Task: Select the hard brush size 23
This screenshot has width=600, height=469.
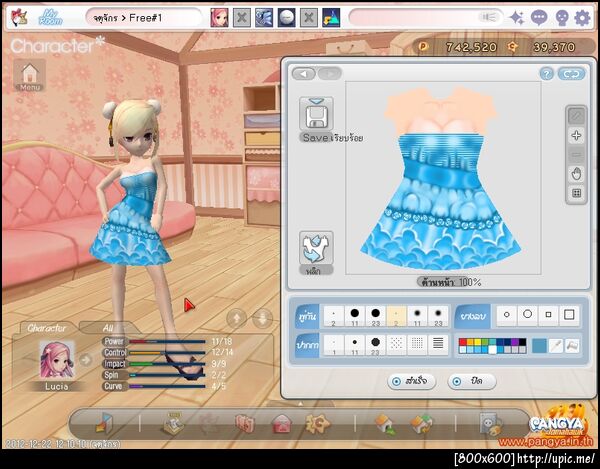Action: [x=375, y=316]
